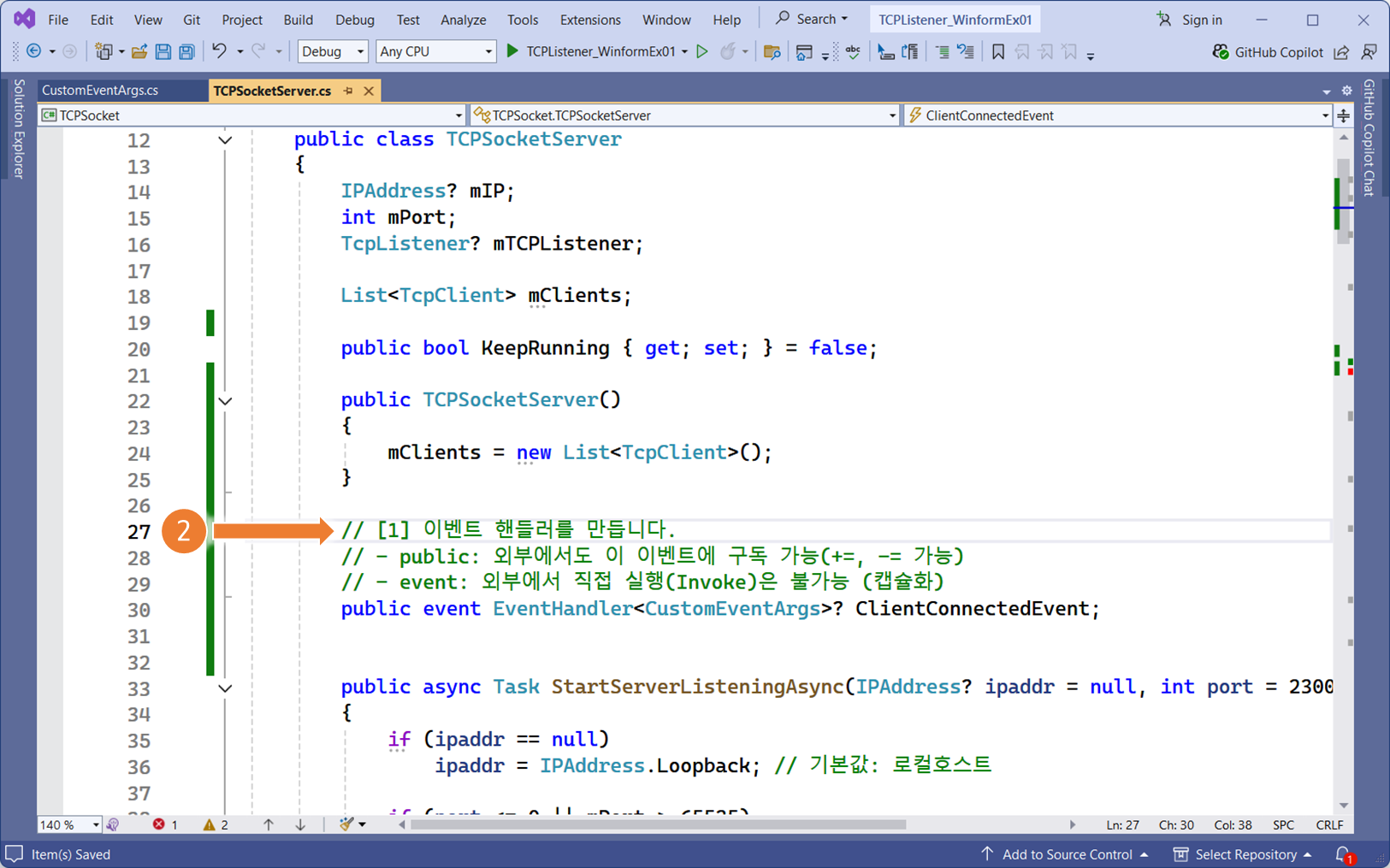
Task: Click the Save All icon
Action: pos(186,51)
